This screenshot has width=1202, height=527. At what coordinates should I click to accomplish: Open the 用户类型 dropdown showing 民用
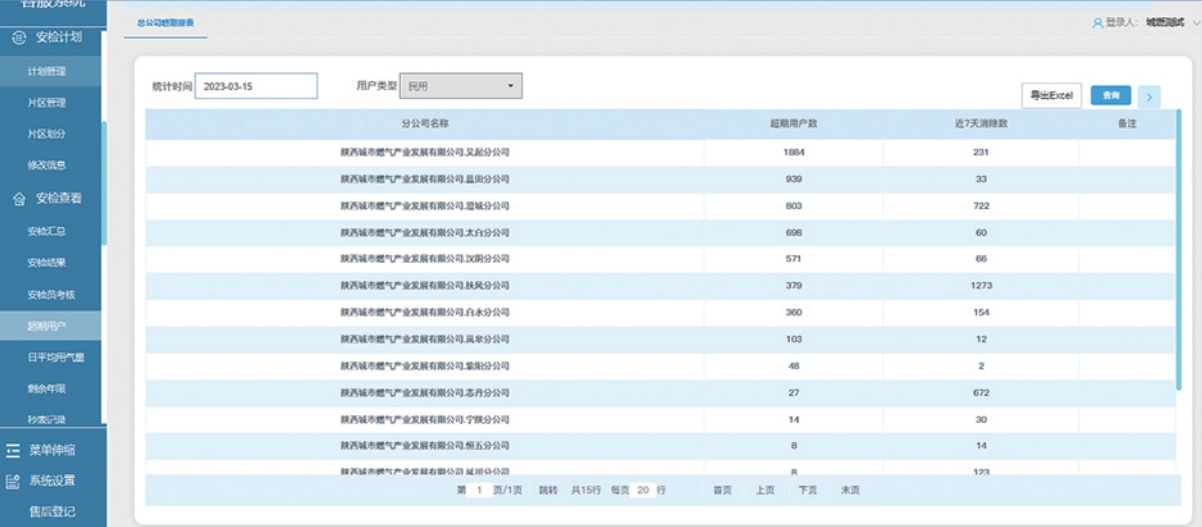(x=461, y=87)
